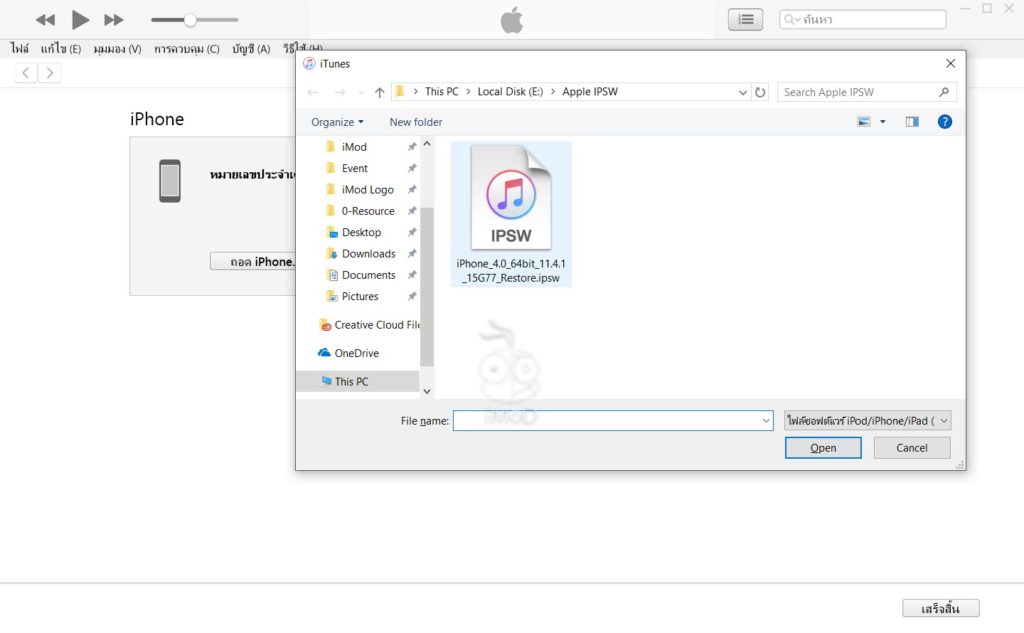The height and width of the screenshot is (633, 1024).
Task: Open the file type dropdown showing iPod/iPhone/iPad firmware
Action: (x=868, y=420)
